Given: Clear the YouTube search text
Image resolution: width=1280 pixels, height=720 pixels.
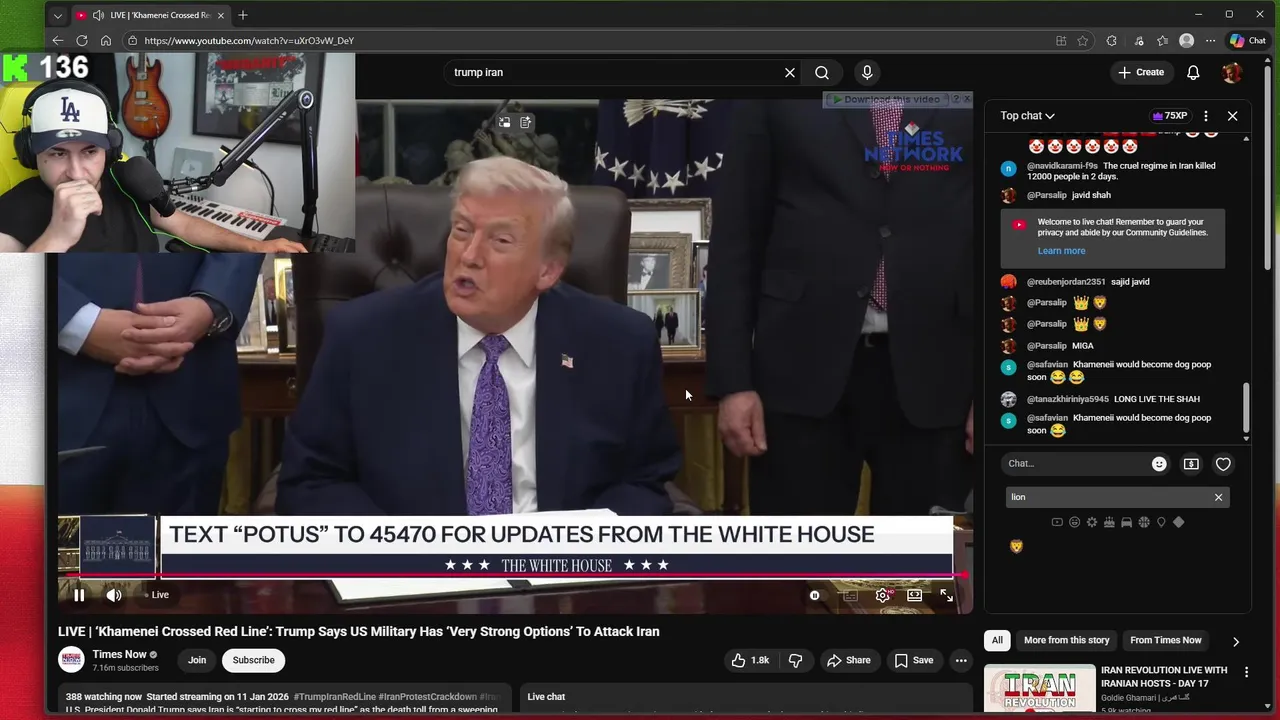Looking at the screenshot, I should point(790,72).
